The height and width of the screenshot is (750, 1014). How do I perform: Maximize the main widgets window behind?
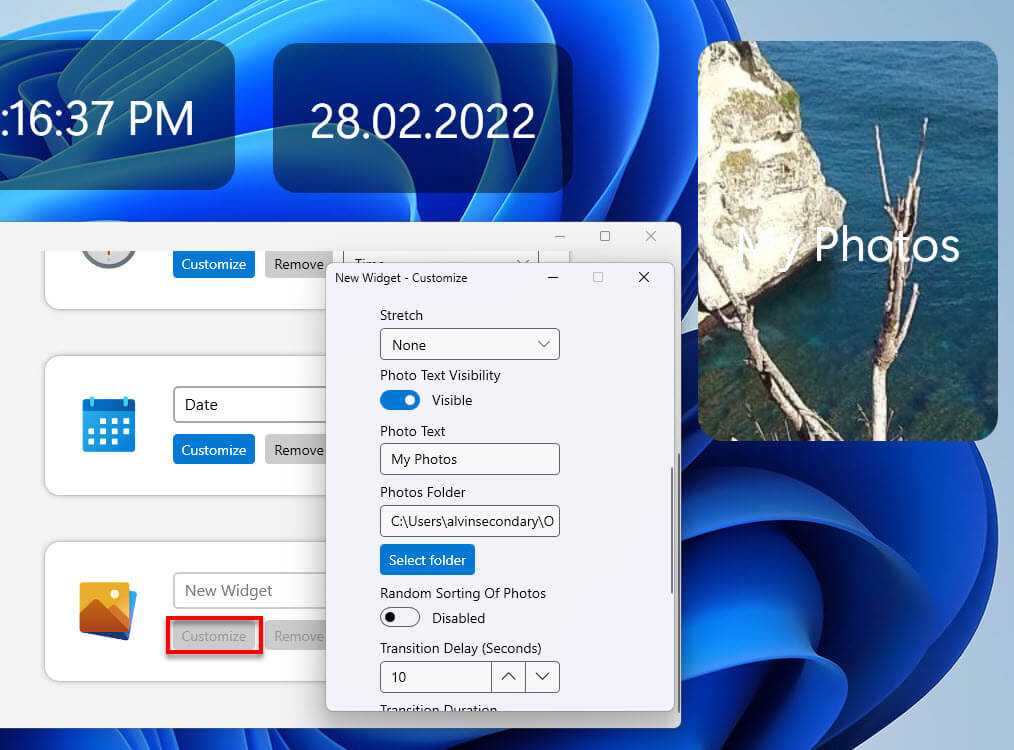click(604, 236)
